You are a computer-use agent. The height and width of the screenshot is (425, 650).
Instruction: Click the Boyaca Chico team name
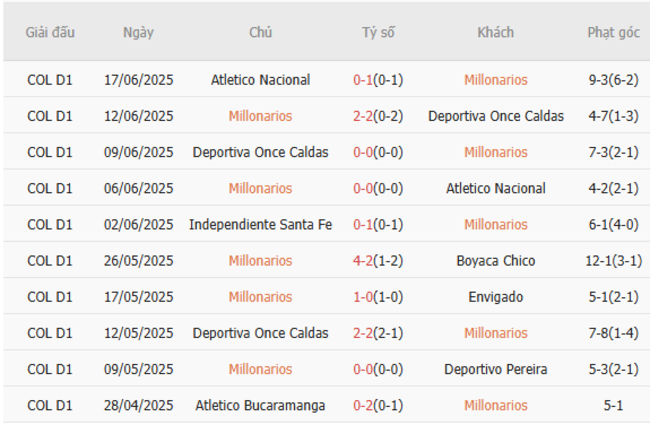click(x=495, y=261)
